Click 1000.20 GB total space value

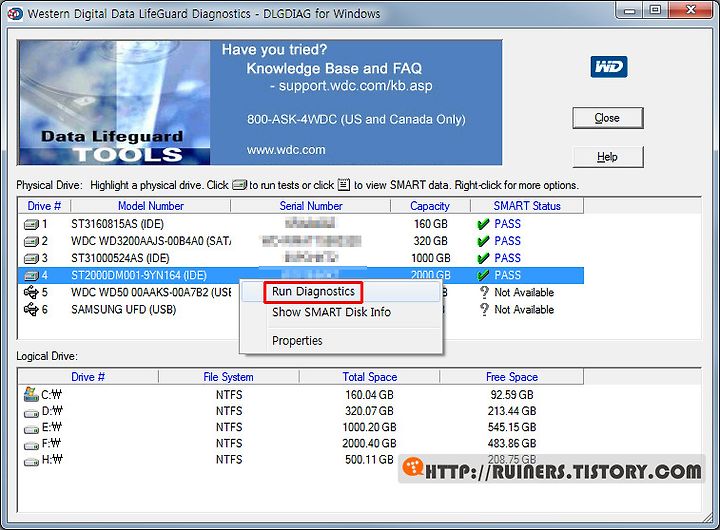point(369,427)
